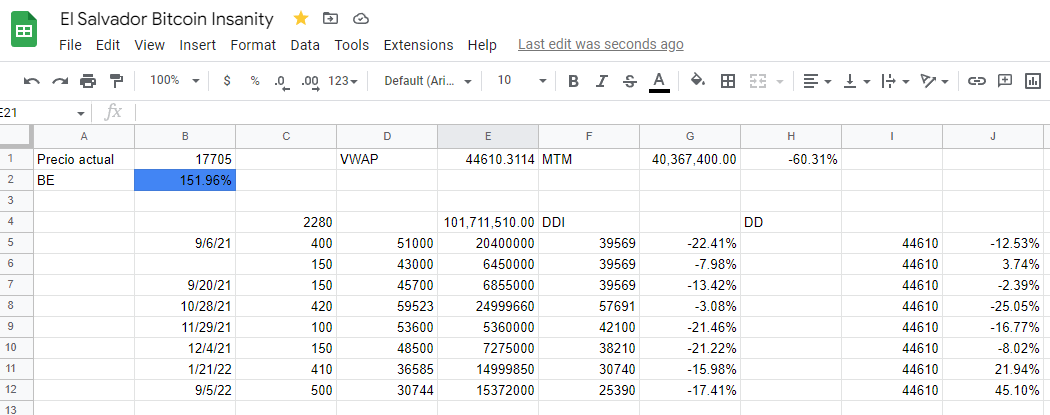
Task: Click the Move to folder icon
Action: pyautogui.click(x=330, y=19)
